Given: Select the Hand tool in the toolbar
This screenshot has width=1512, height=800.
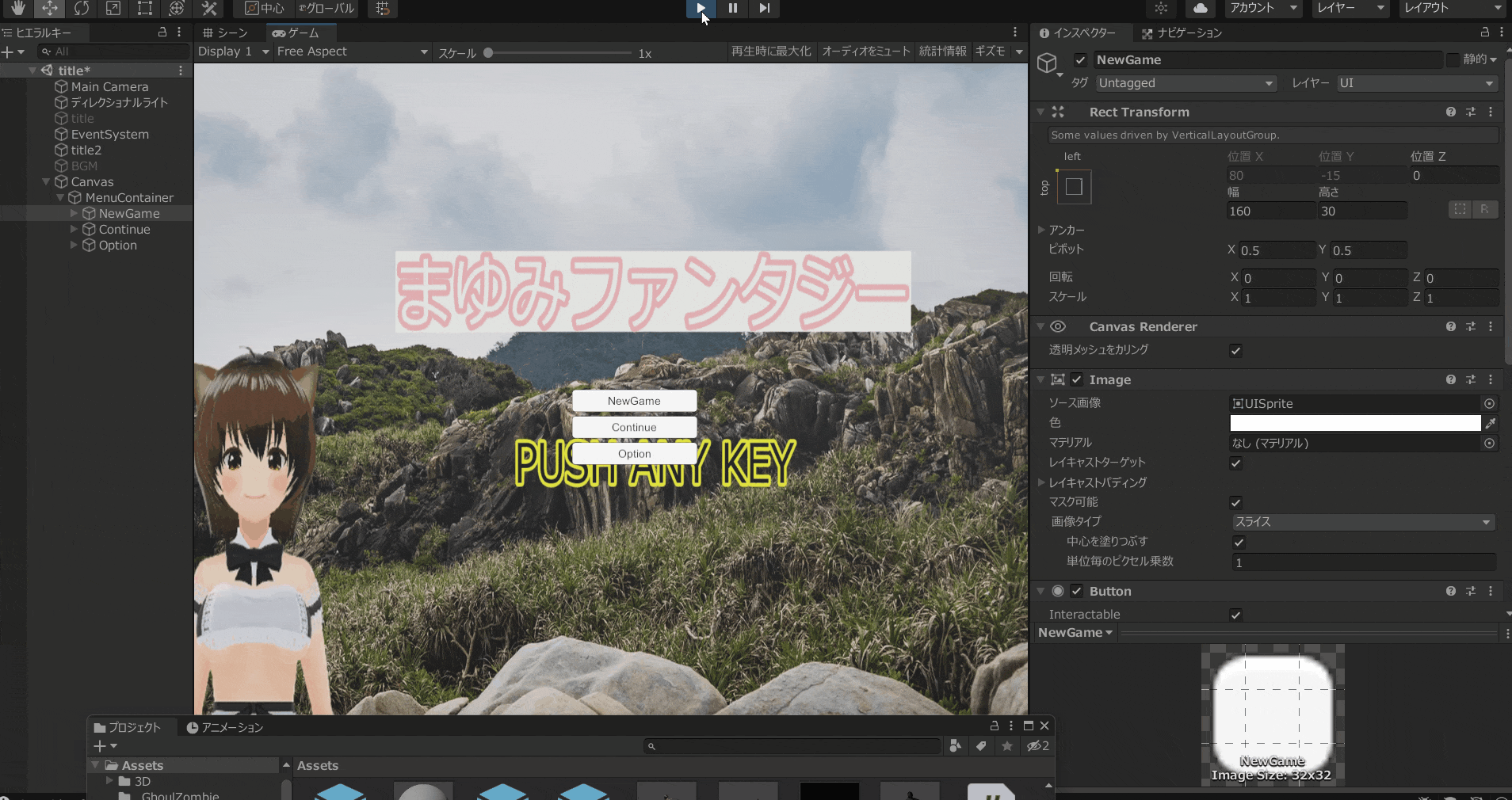Looking at the screenshot, I should [x=17, y=8].
